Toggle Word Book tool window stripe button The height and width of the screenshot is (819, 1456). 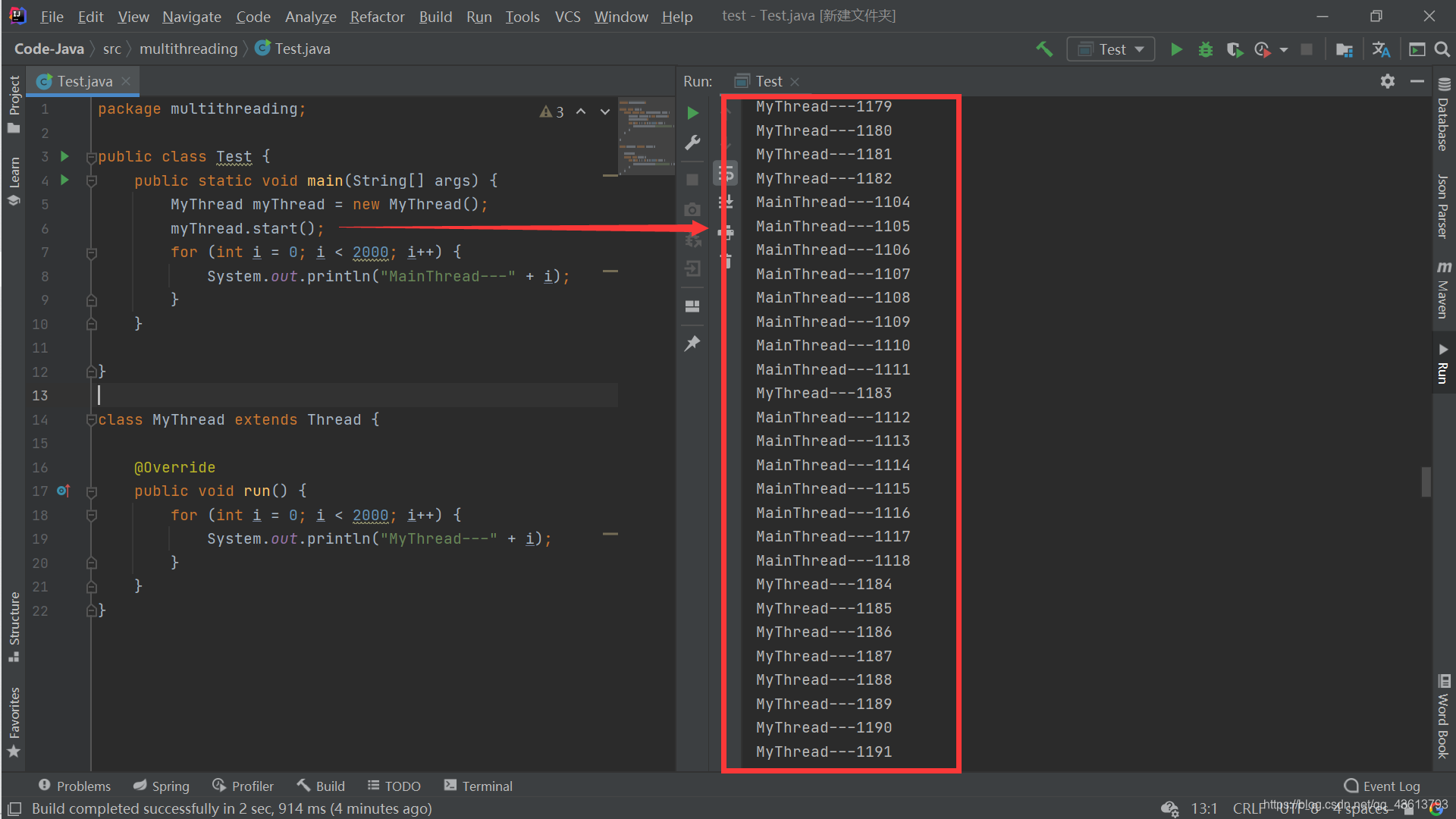point(1443,717)
